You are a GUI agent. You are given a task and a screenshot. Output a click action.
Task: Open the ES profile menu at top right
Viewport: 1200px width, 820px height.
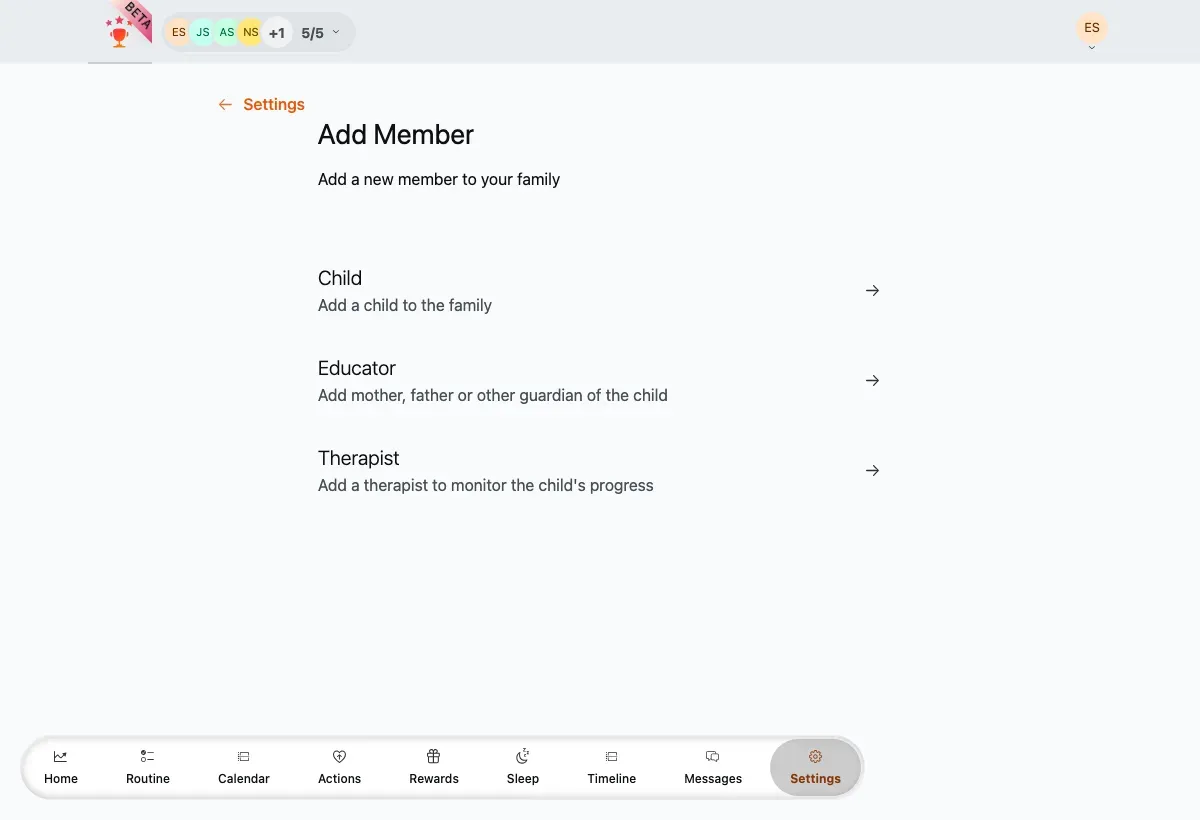[1092, 30]
